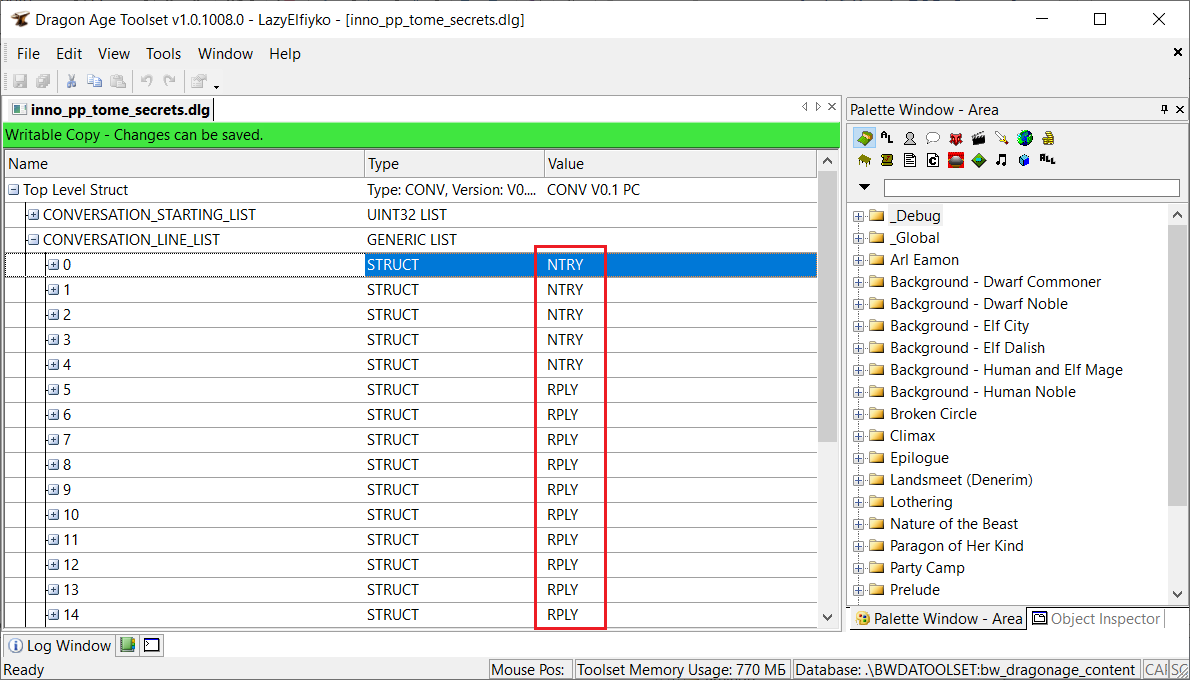Click the palette search input field
The height and width of the screenshot is (680, 1190).
(1031, 187)
